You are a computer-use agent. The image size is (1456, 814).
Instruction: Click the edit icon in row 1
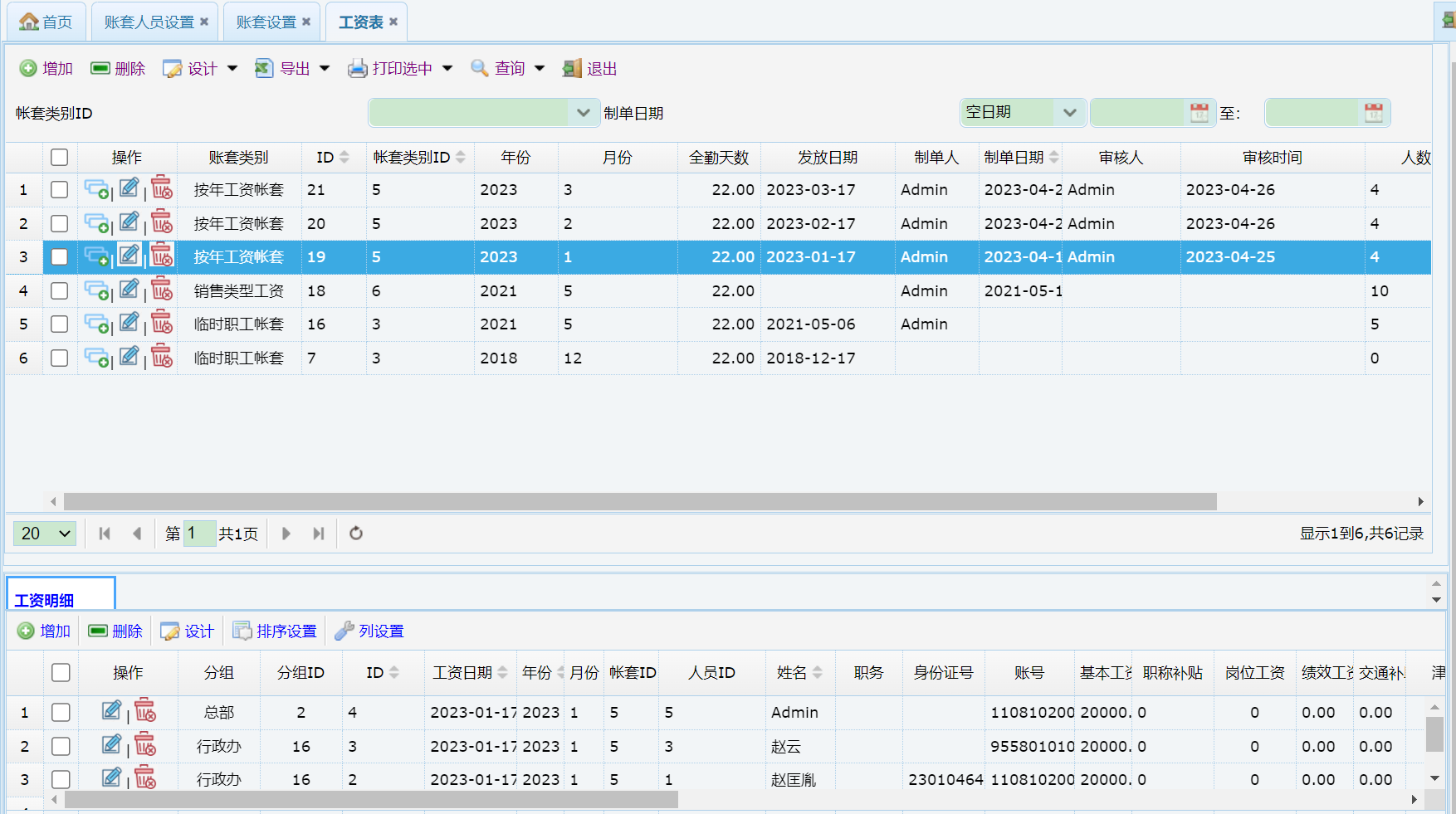point(129,189)
